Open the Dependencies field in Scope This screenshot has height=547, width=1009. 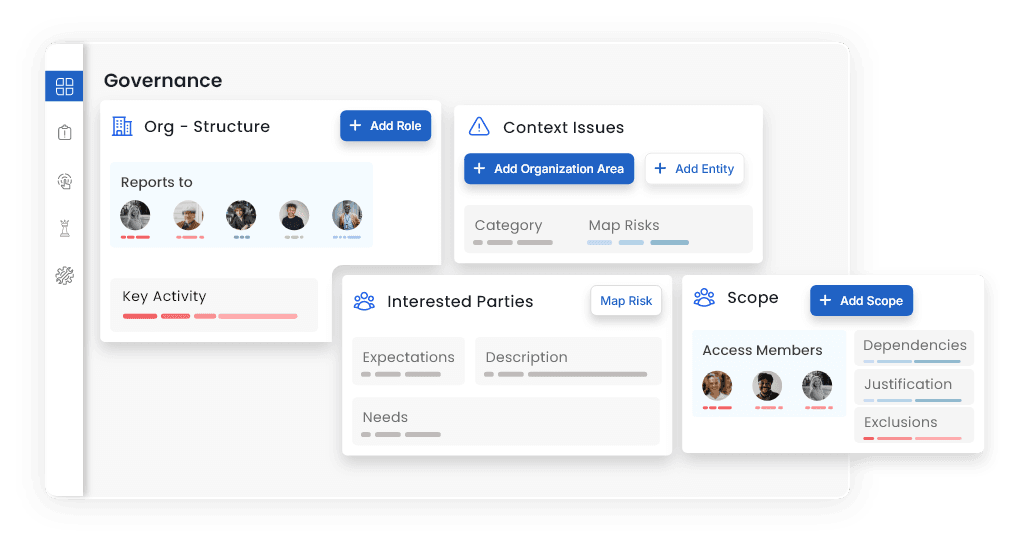914,347
